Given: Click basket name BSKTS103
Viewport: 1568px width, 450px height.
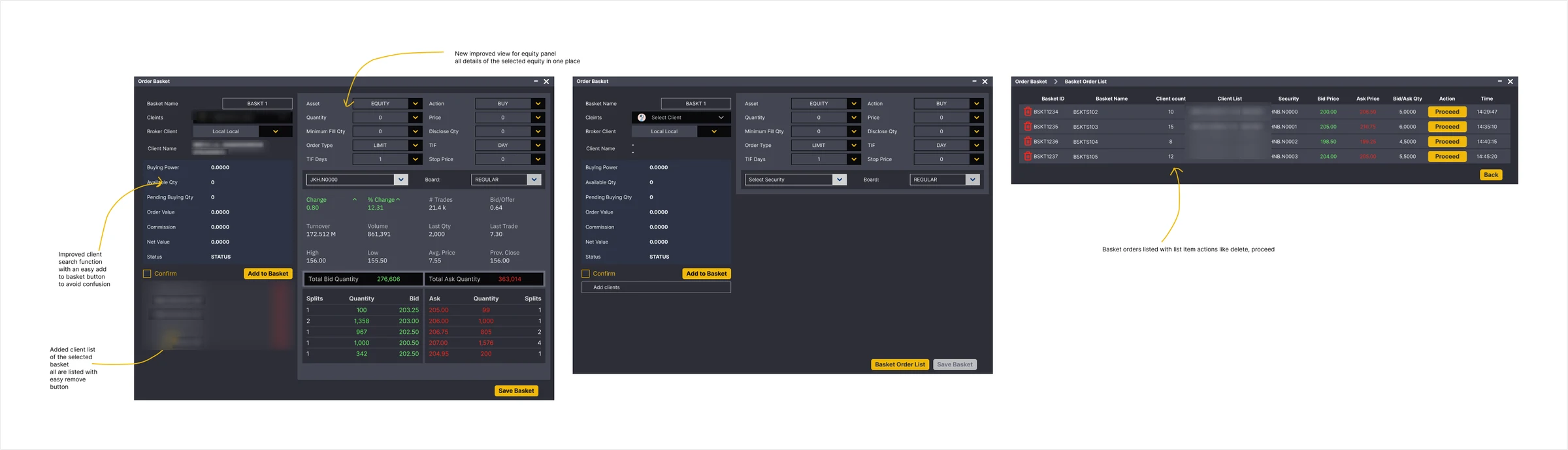Looking at the screenshot, I should tap(1085, 127).
